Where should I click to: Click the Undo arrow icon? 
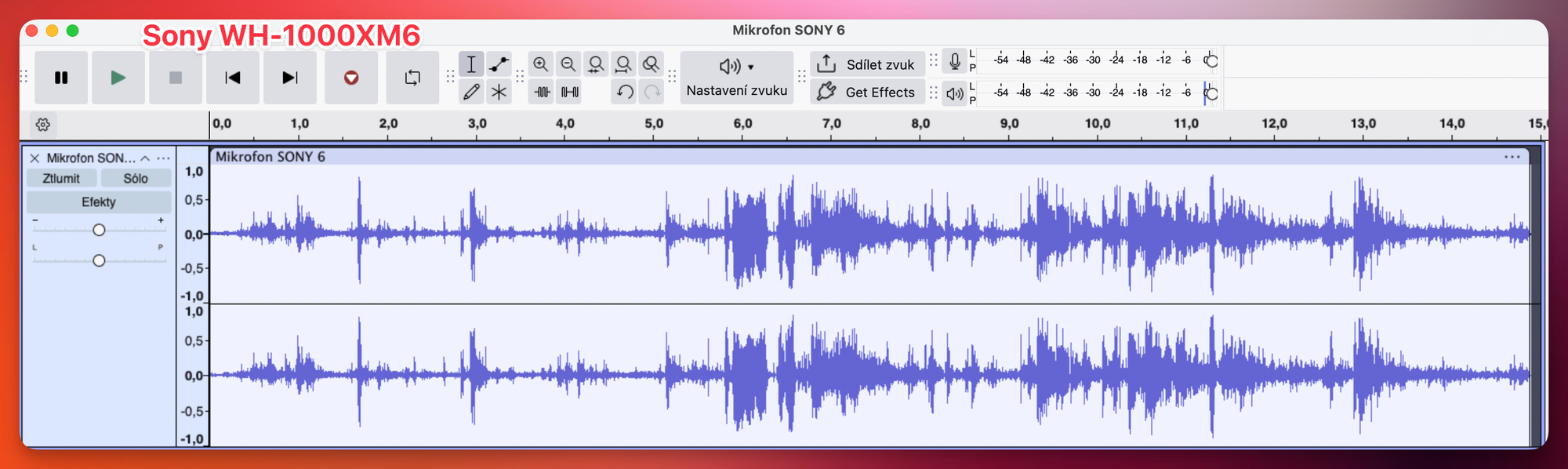pos(624,92)
